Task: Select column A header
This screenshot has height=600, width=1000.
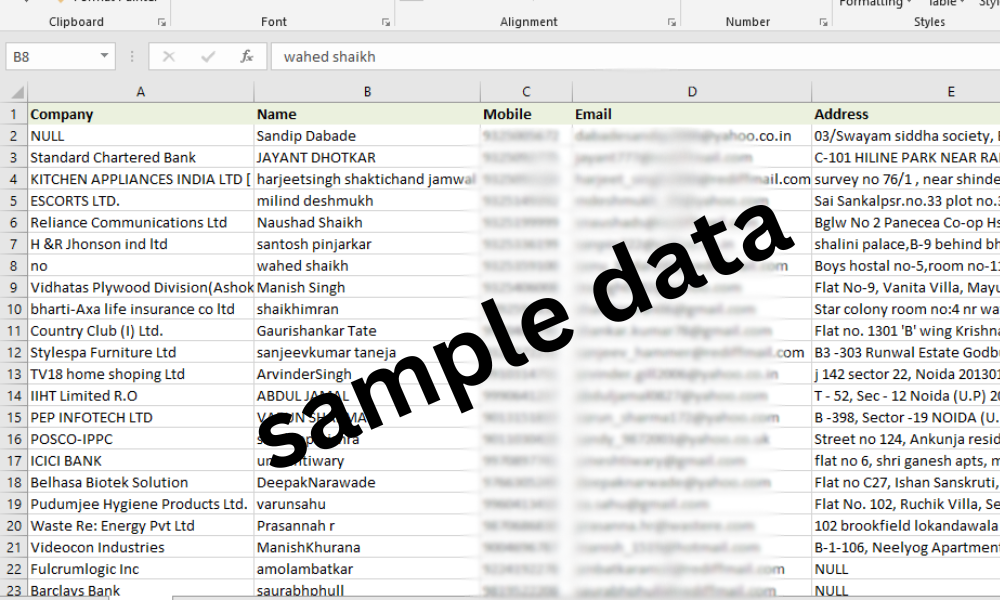Action: point(141,92)
